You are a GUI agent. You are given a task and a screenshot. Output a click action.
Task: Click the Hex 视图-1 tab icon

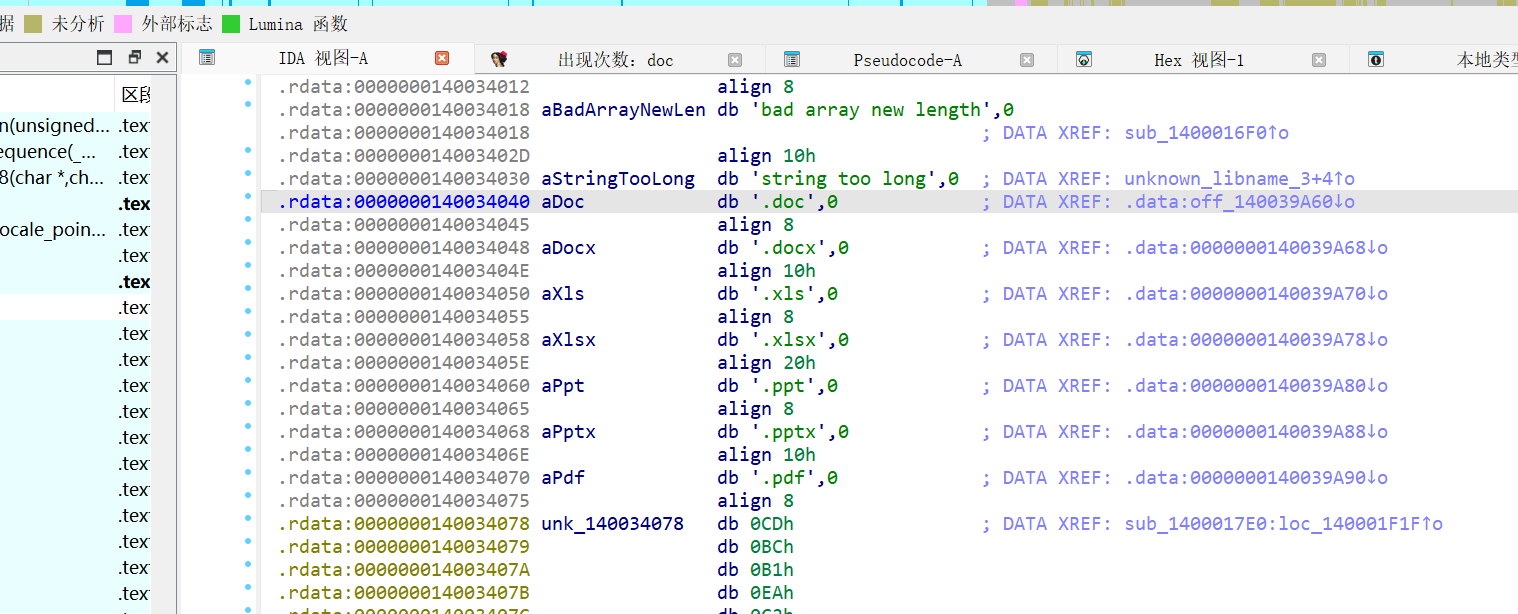coord(1084,59)
